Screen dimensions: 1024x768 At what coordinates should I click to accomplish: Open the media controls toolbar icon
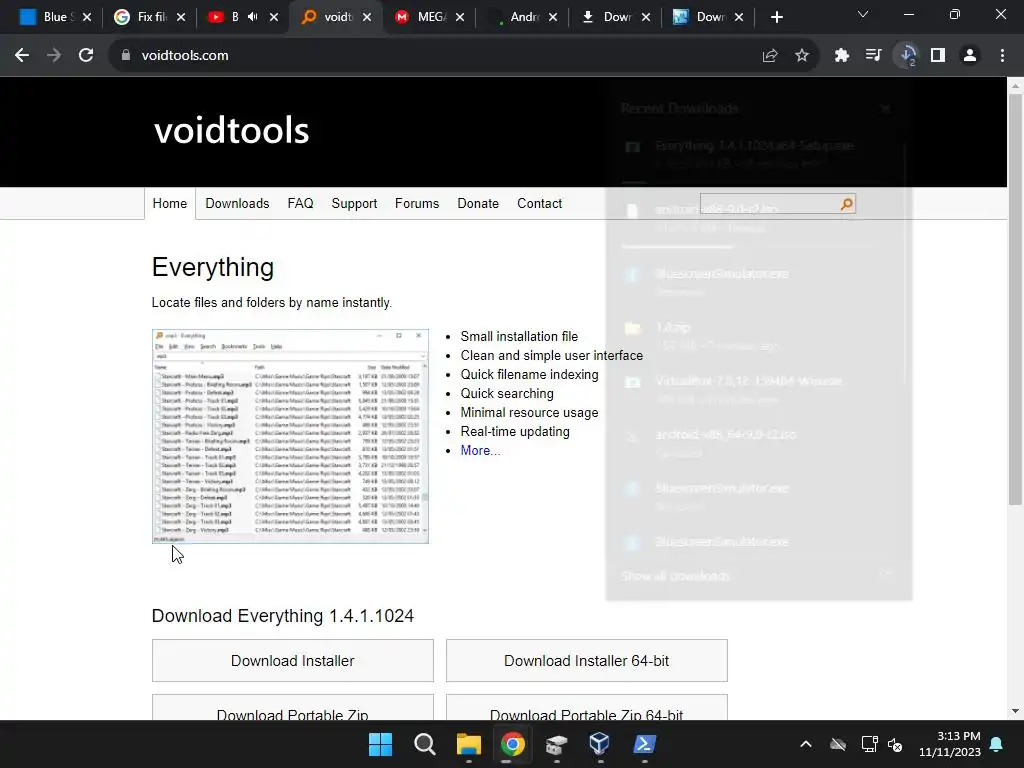click(x=873, y=56)
